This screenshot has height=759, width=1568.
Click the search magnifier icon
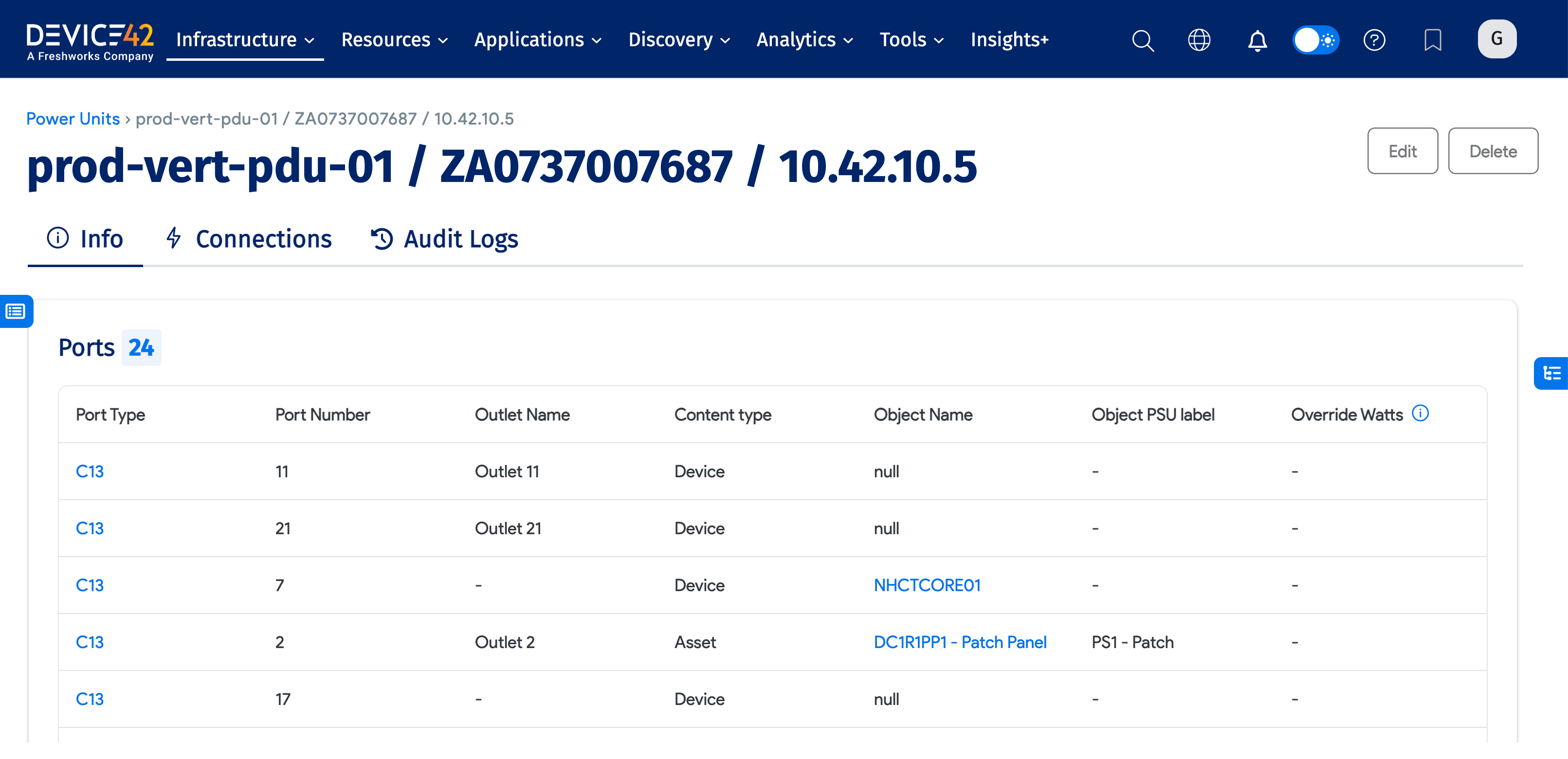pos(1143,40)
